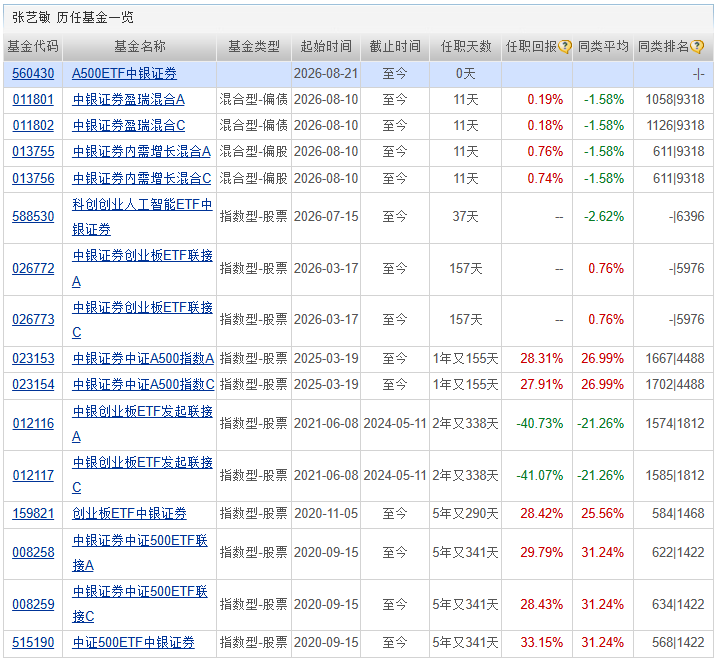Click the 任职天数 column header
Screen dimensions: 717x662
[466, 46]
